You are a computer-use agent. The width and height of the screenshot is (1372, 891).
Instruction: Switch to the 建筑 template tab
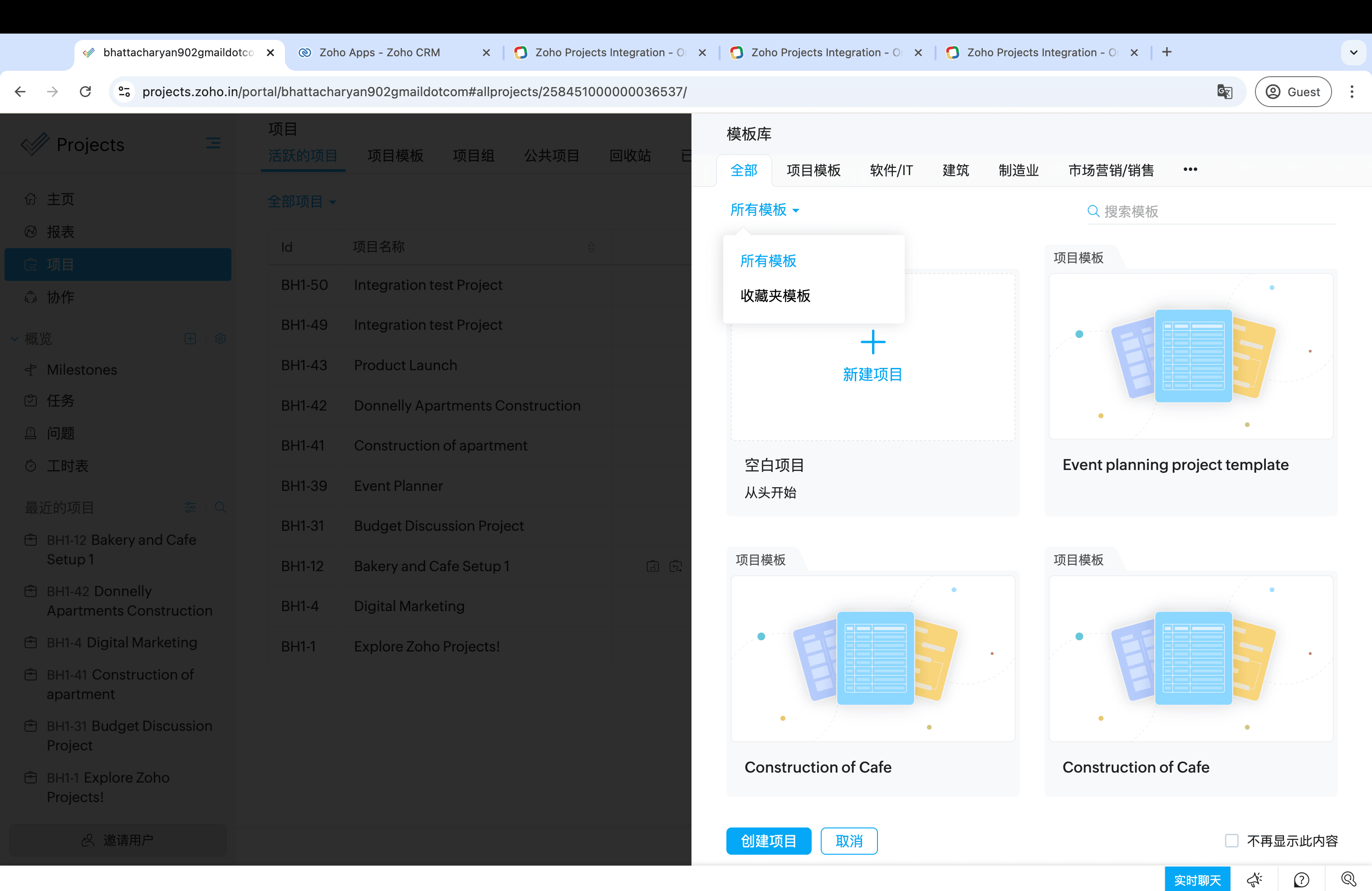[x=955, y=170]
